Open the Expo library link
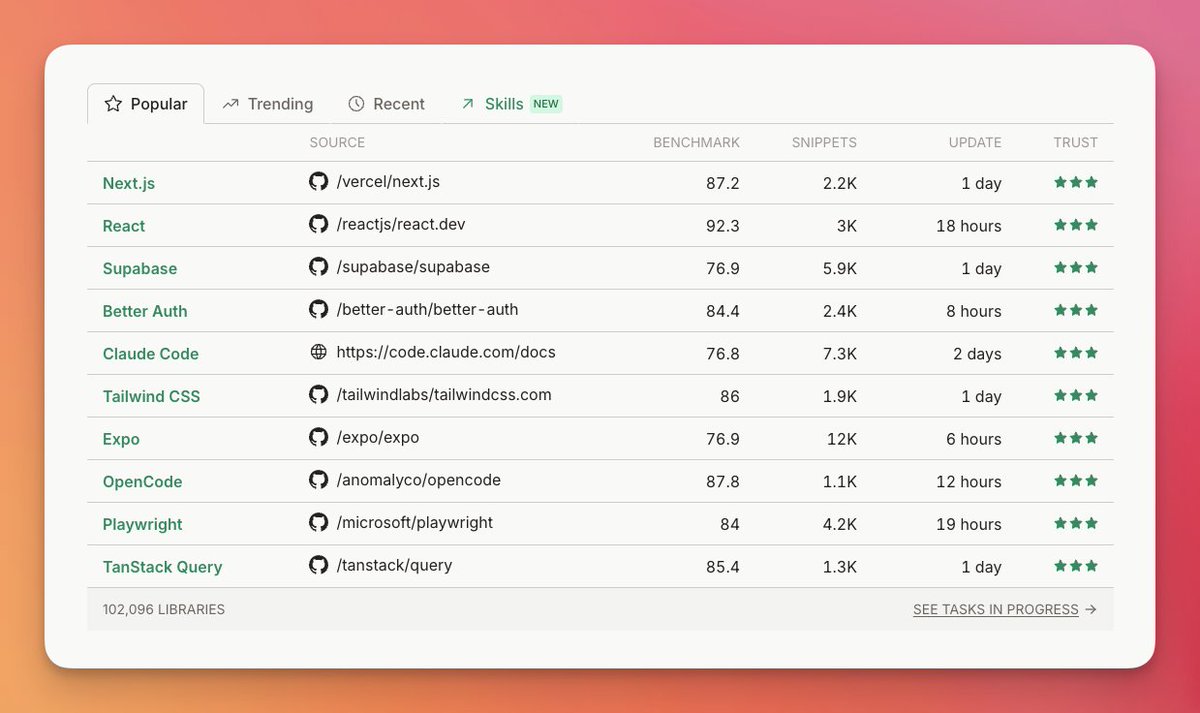Image resolution: width=1200 pixels, height=713 pixels. point(121,439)
